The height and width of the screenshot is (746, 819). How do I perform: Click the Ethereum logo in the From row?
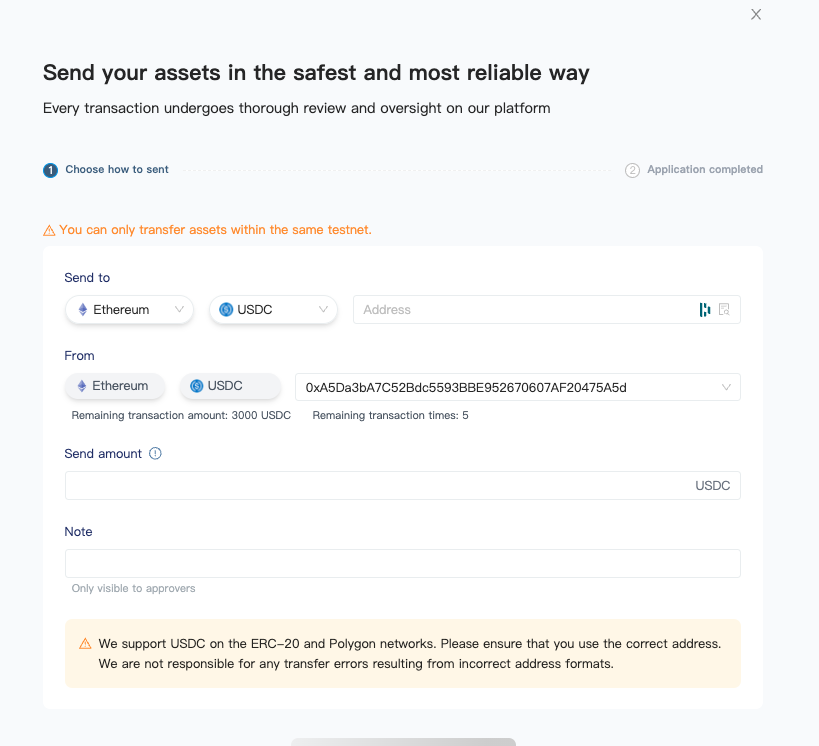pos(81,386)
